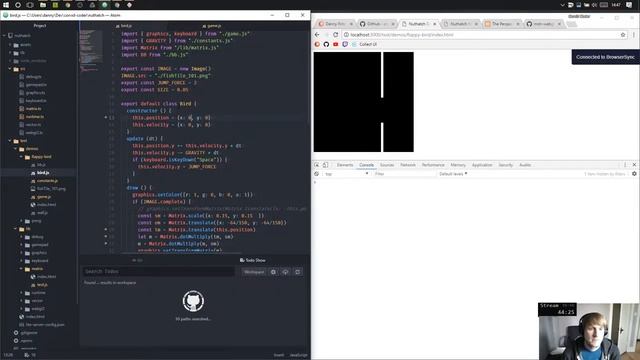640x360 pixels.
Task: Click the taskbar clock
Action: coord(616,5)
